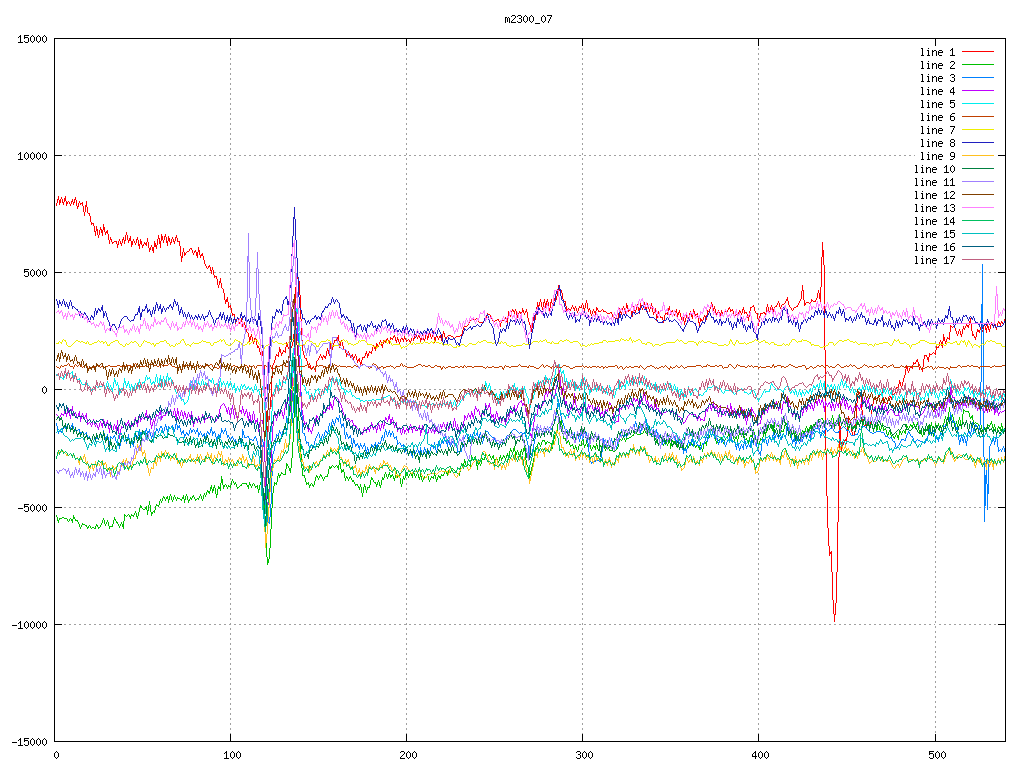Screen dimensions: 1024x768
Task: Select the 300 x-axis tick label
Action: (x=583, y=756)
